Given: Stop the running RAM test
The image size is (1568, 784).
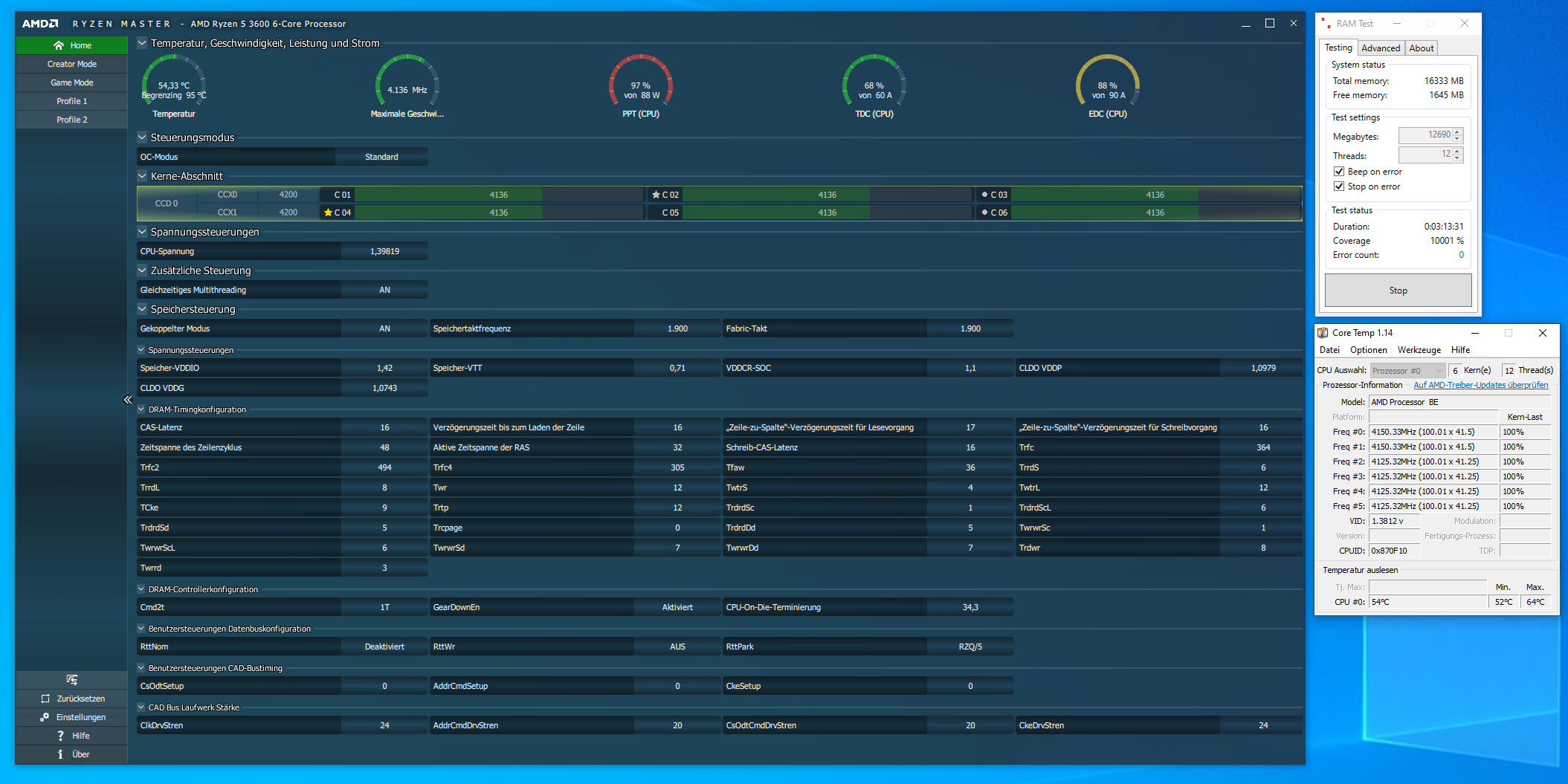Looking at the screenshot, I should tap(1398, 291).
